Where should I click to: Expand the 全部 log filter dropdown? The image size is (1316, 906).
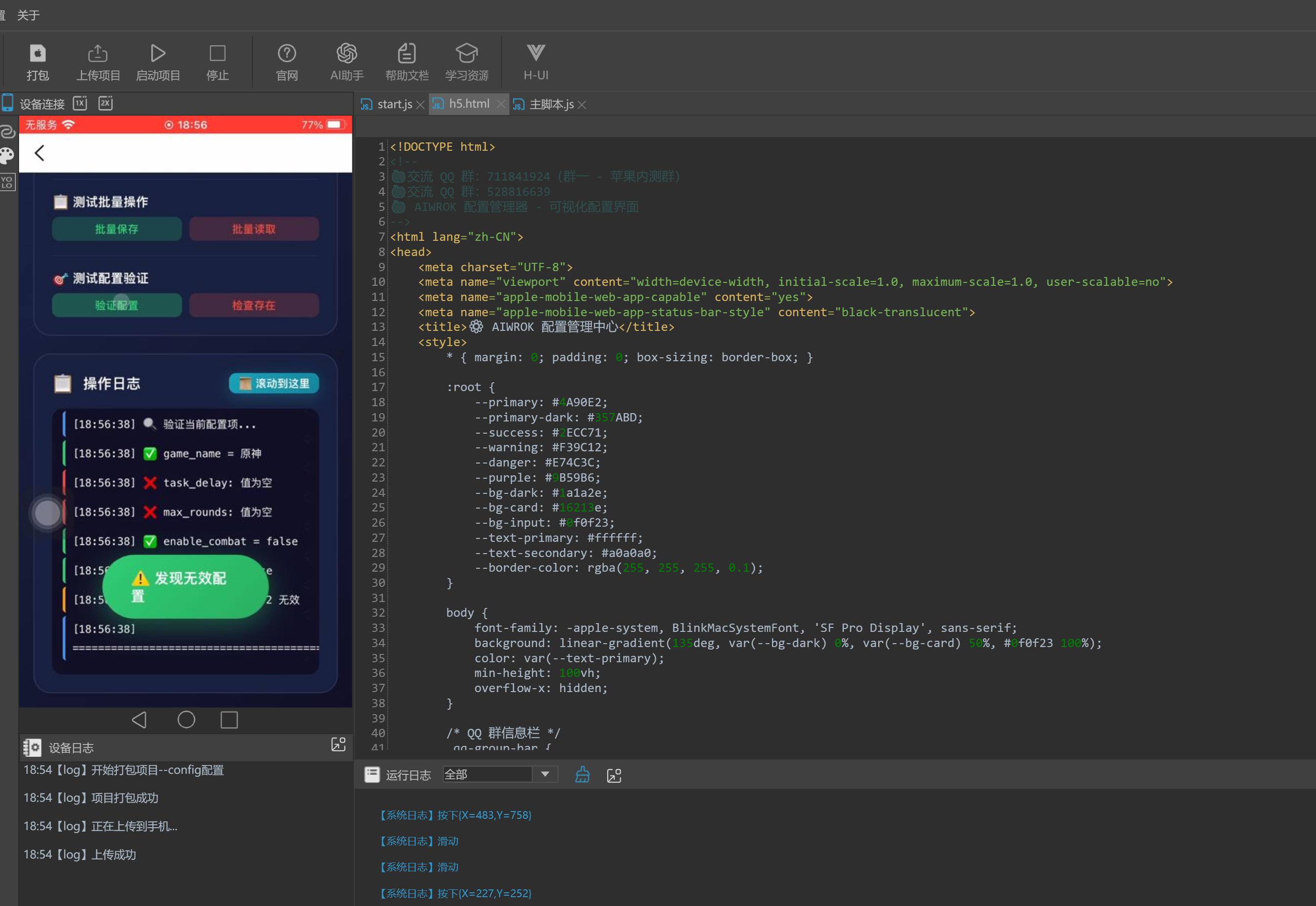pos(545,774)
